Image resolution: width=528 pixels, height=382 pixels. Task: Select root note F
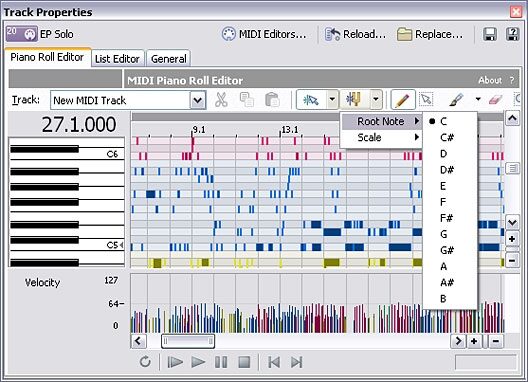pyautogui.click(x=450, y=202)
